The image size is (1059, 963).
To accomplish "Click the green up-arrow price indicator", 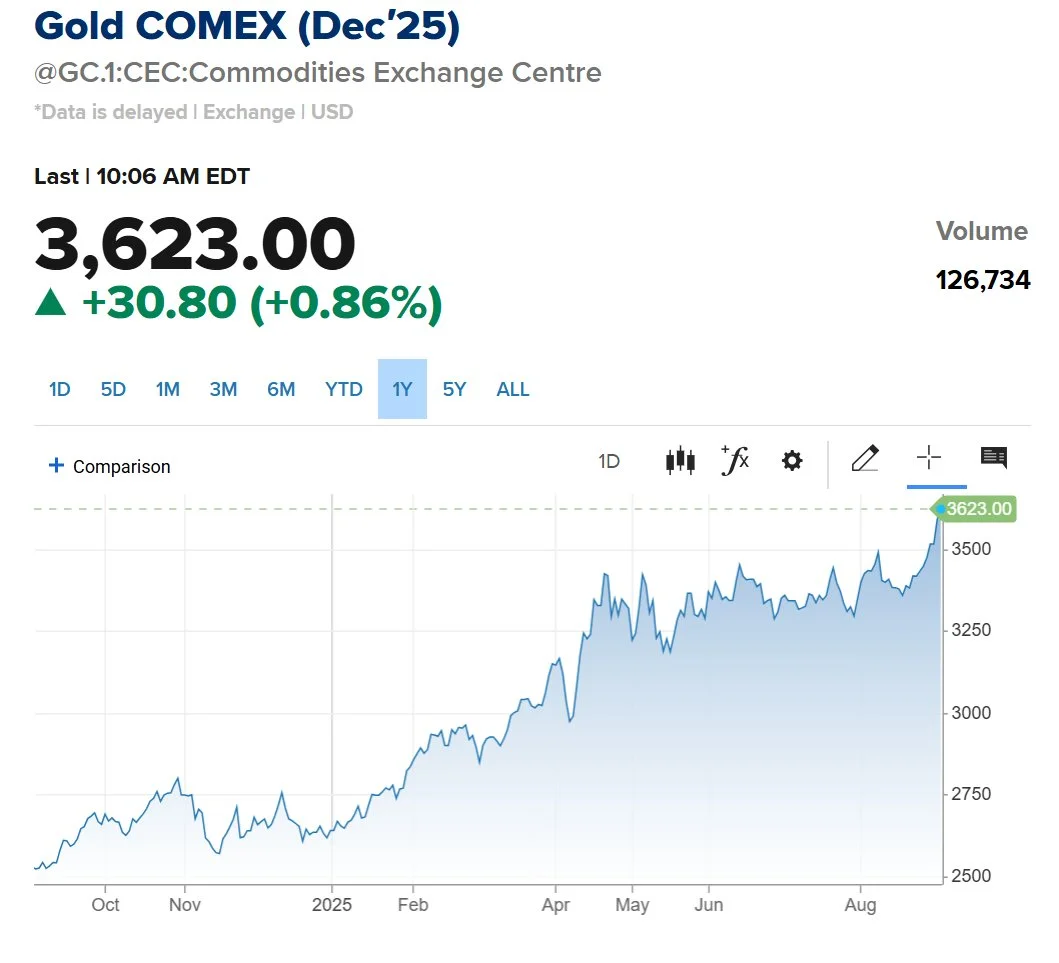I will pyautogui.click(x=52, y=303).
